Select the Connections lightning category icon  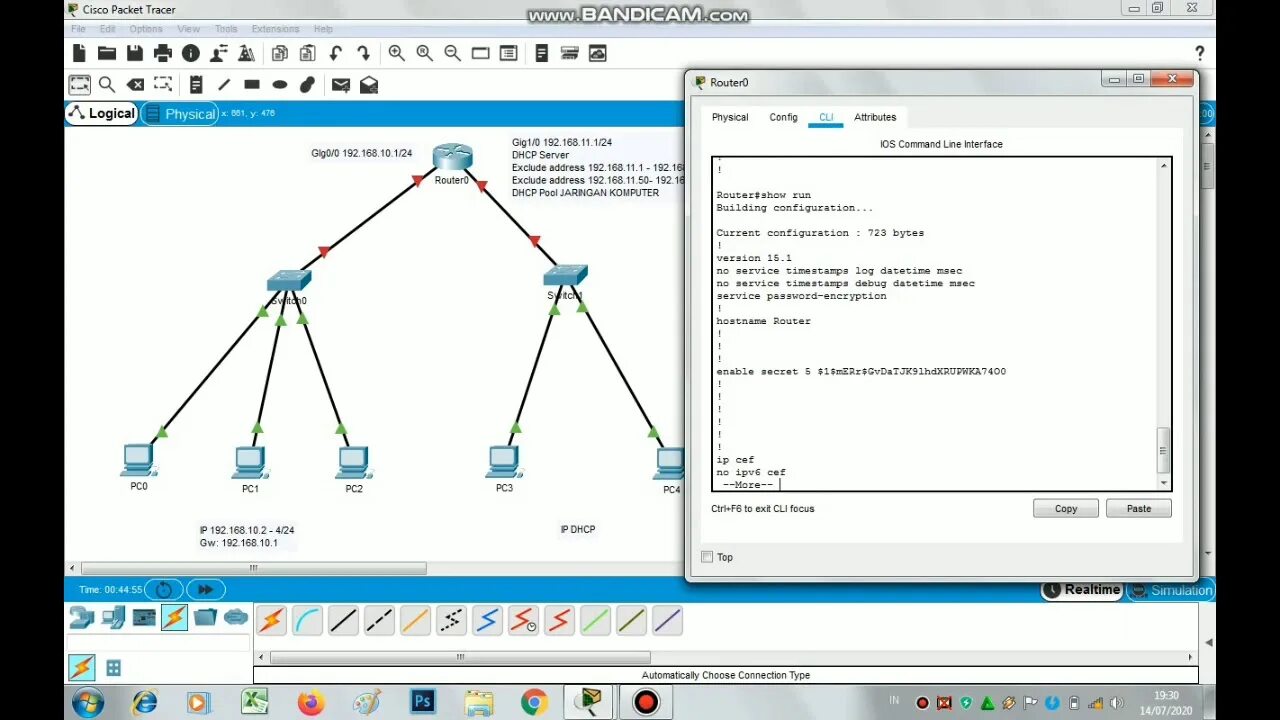174,617
